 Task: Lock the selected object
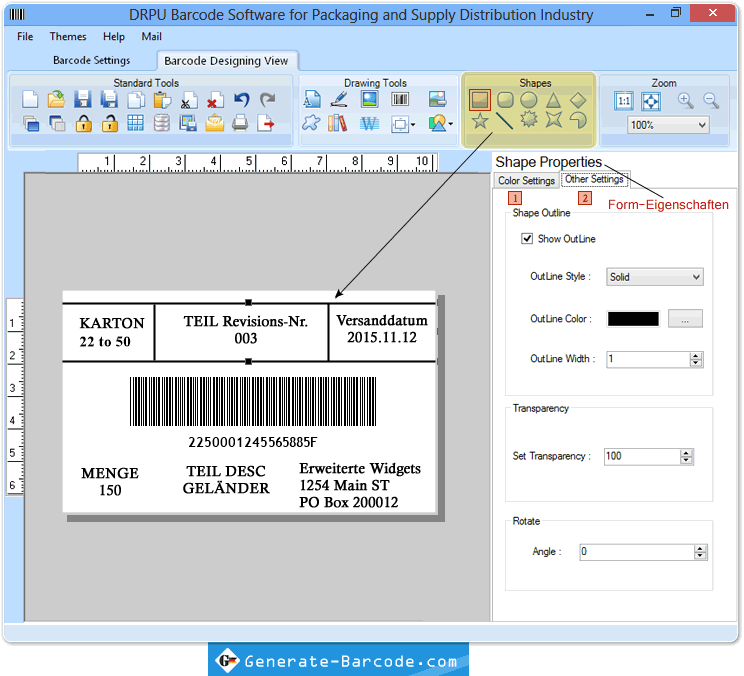point(84,123)
